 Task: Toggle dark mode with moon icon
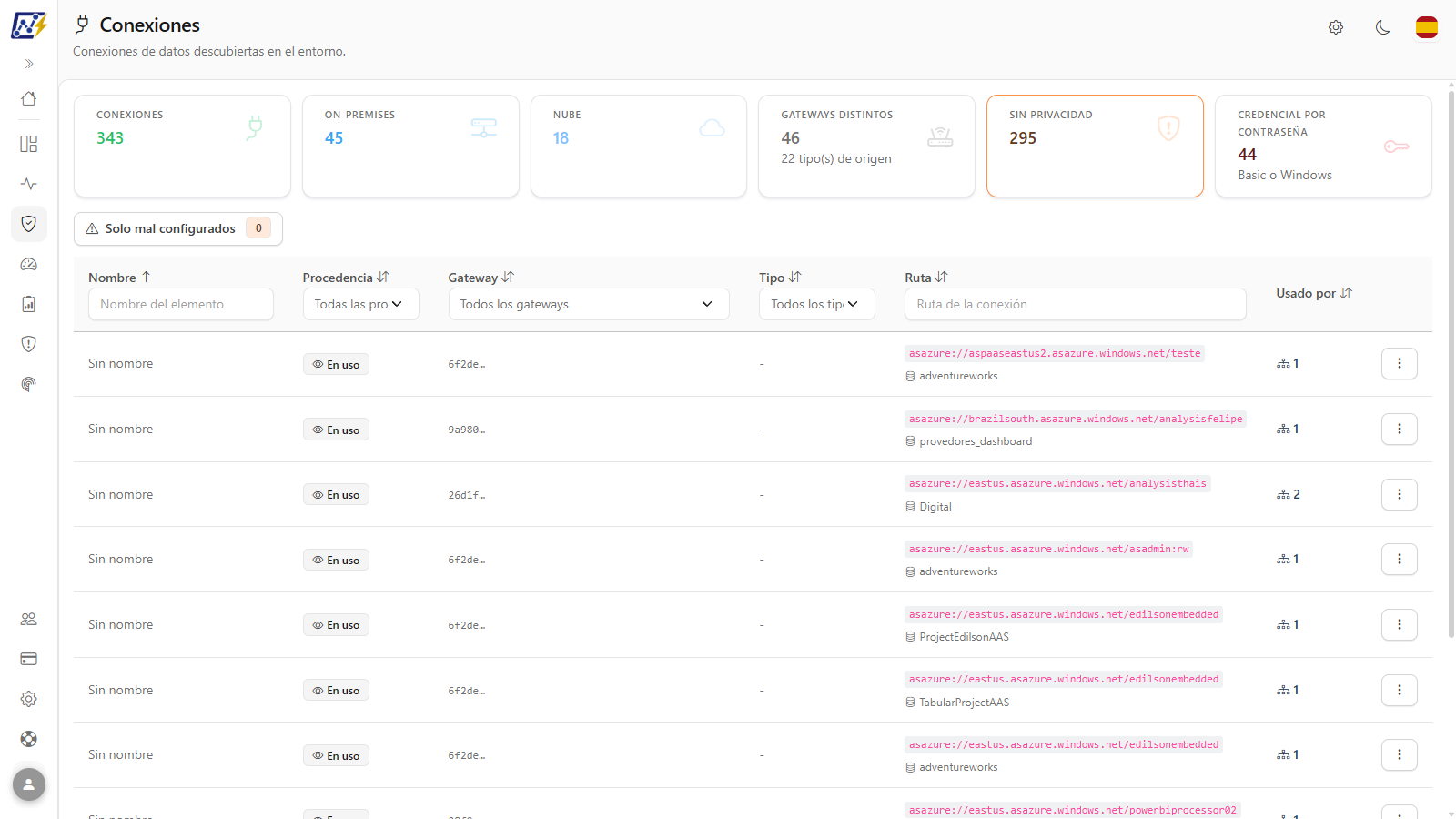click(x=1382, y=27)
